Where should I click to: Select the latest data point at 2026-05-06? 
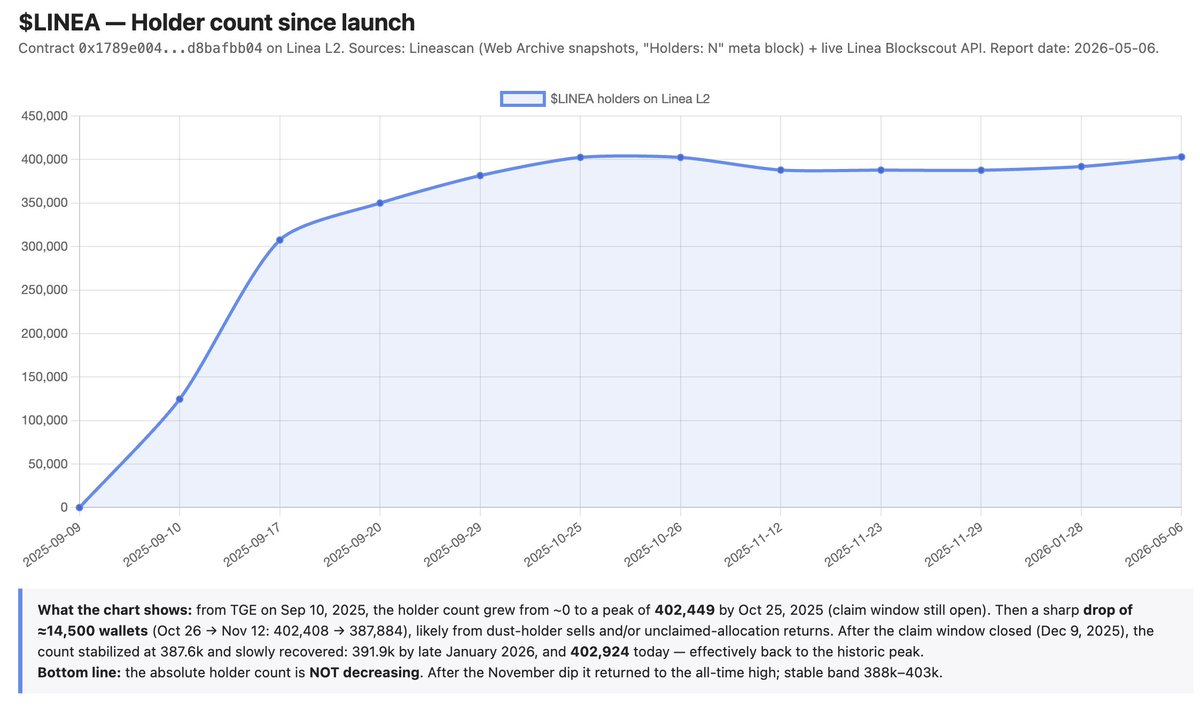click(x=1181, y=157)
